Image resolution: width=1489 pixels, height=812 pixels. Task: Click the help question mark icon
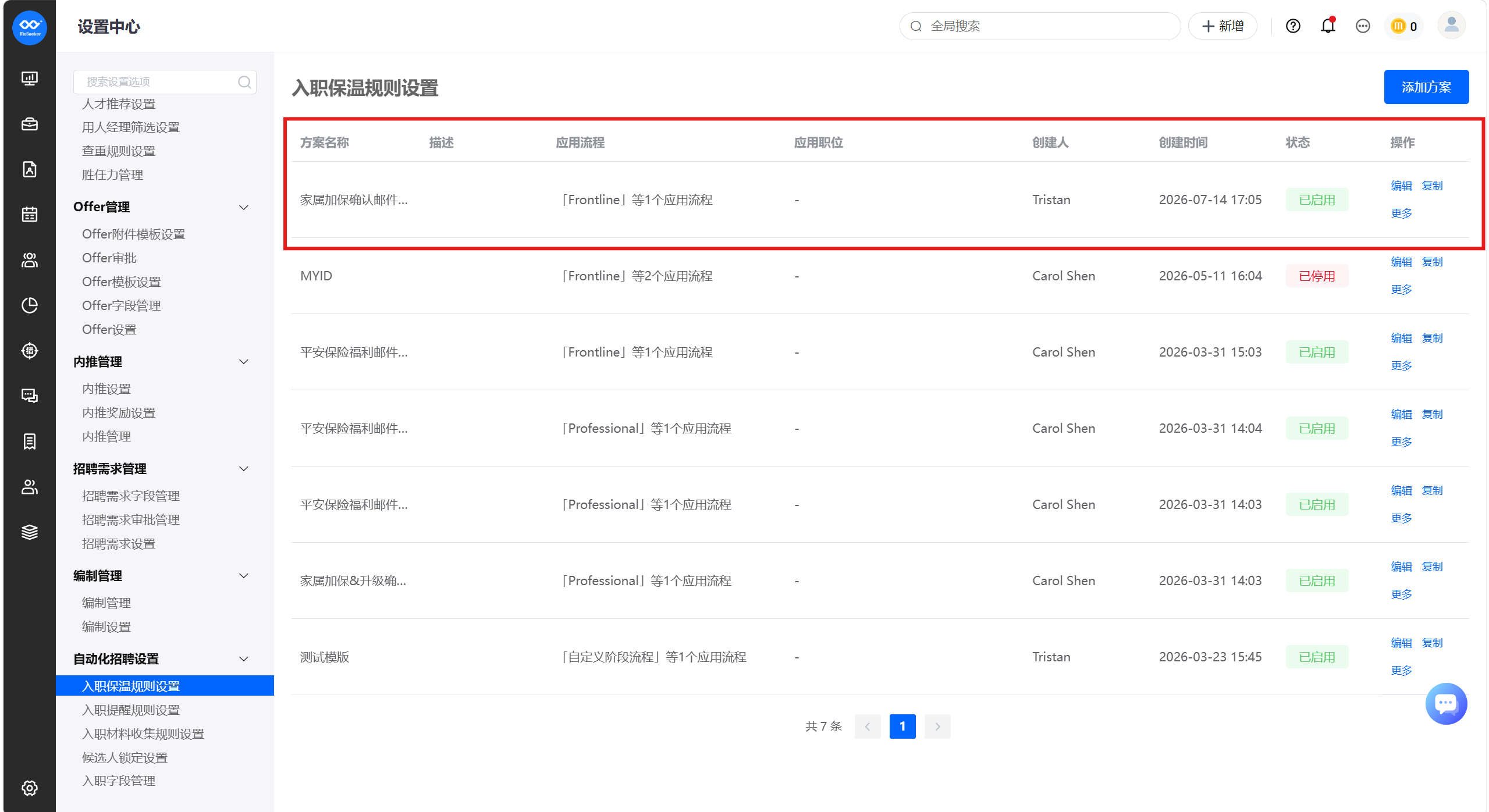click(1293, 26)
